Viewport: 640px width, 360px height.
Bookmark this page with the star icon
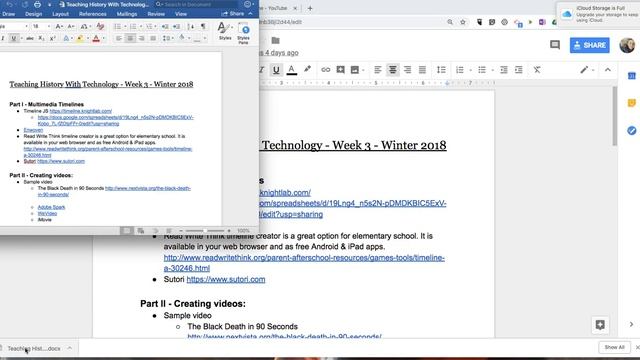coord(463,22)
